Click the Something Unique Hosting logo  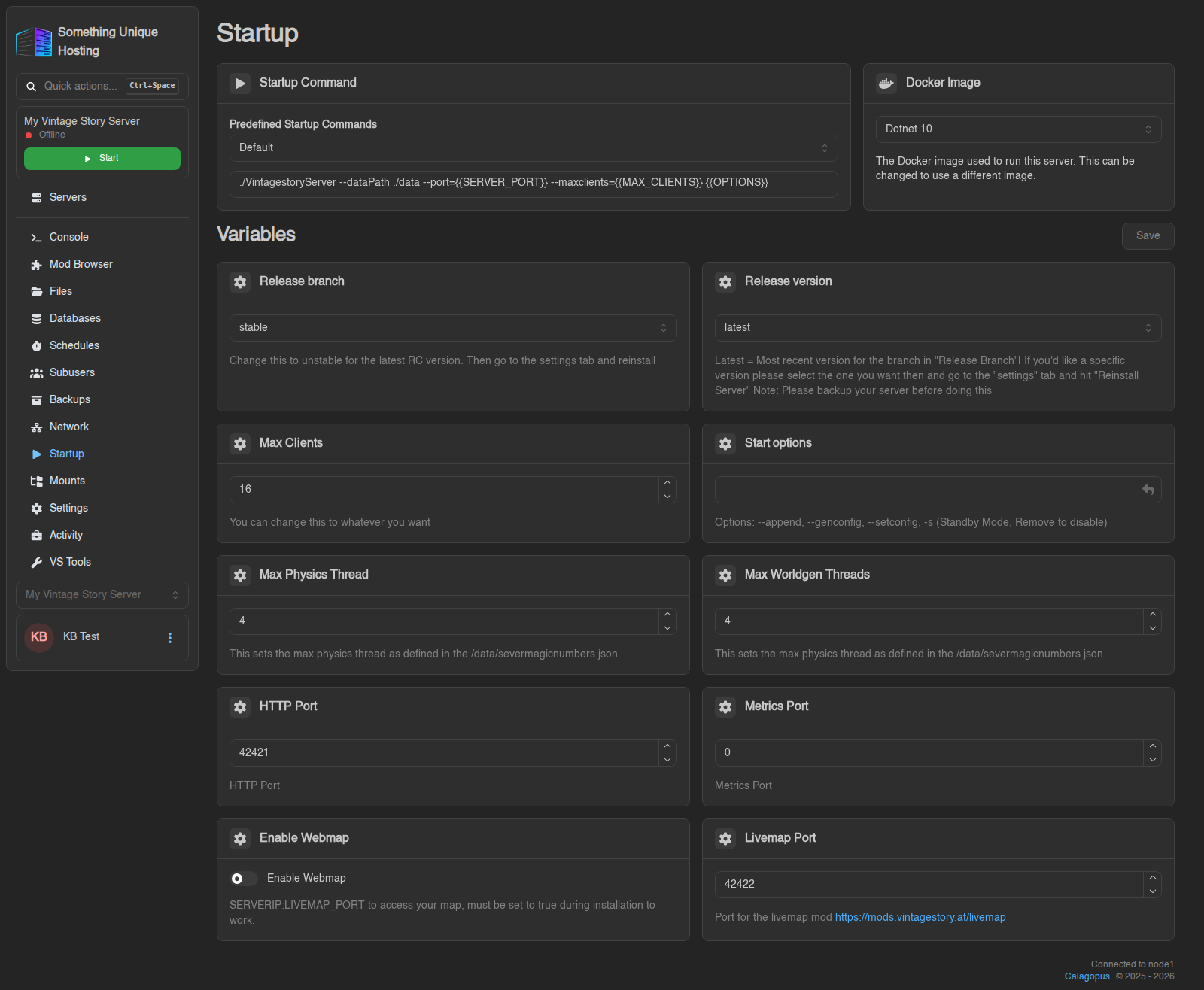click(x=34, y=42)
